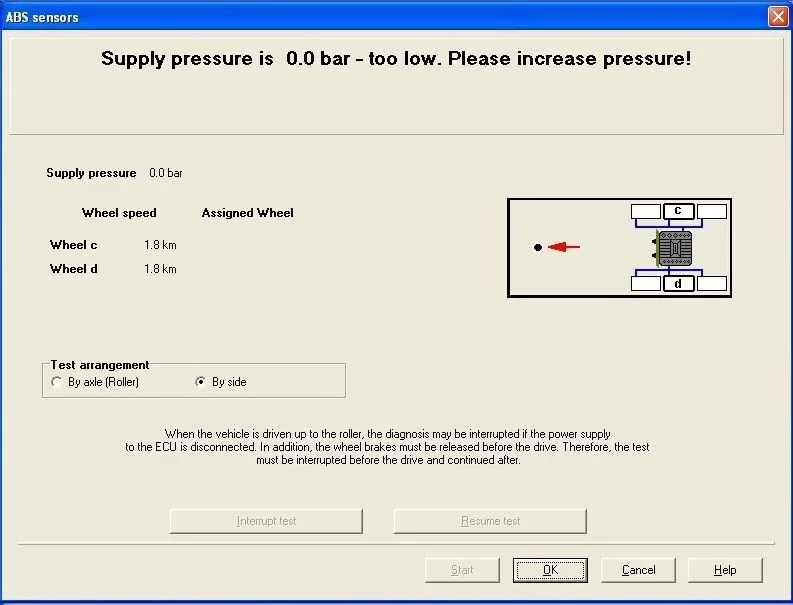Close the ABS sensors dialog window

(x=778, y=17)
